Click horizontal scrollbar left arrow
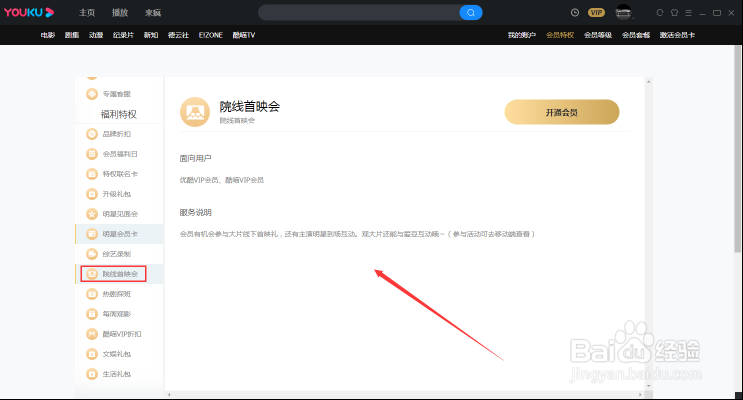Image resolution: width=743 pixels, height=400 pixels. 169,394
